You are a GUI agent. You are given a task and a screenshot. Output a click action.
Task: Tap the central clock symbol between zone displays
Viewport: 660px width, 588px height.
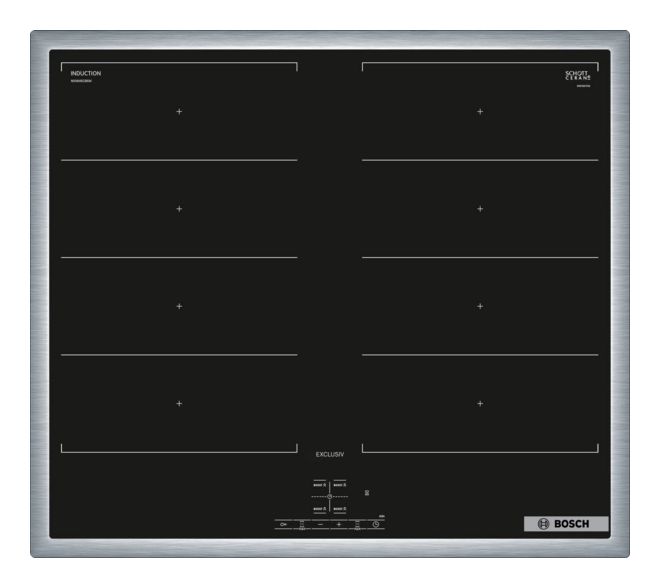pos(330,497)
